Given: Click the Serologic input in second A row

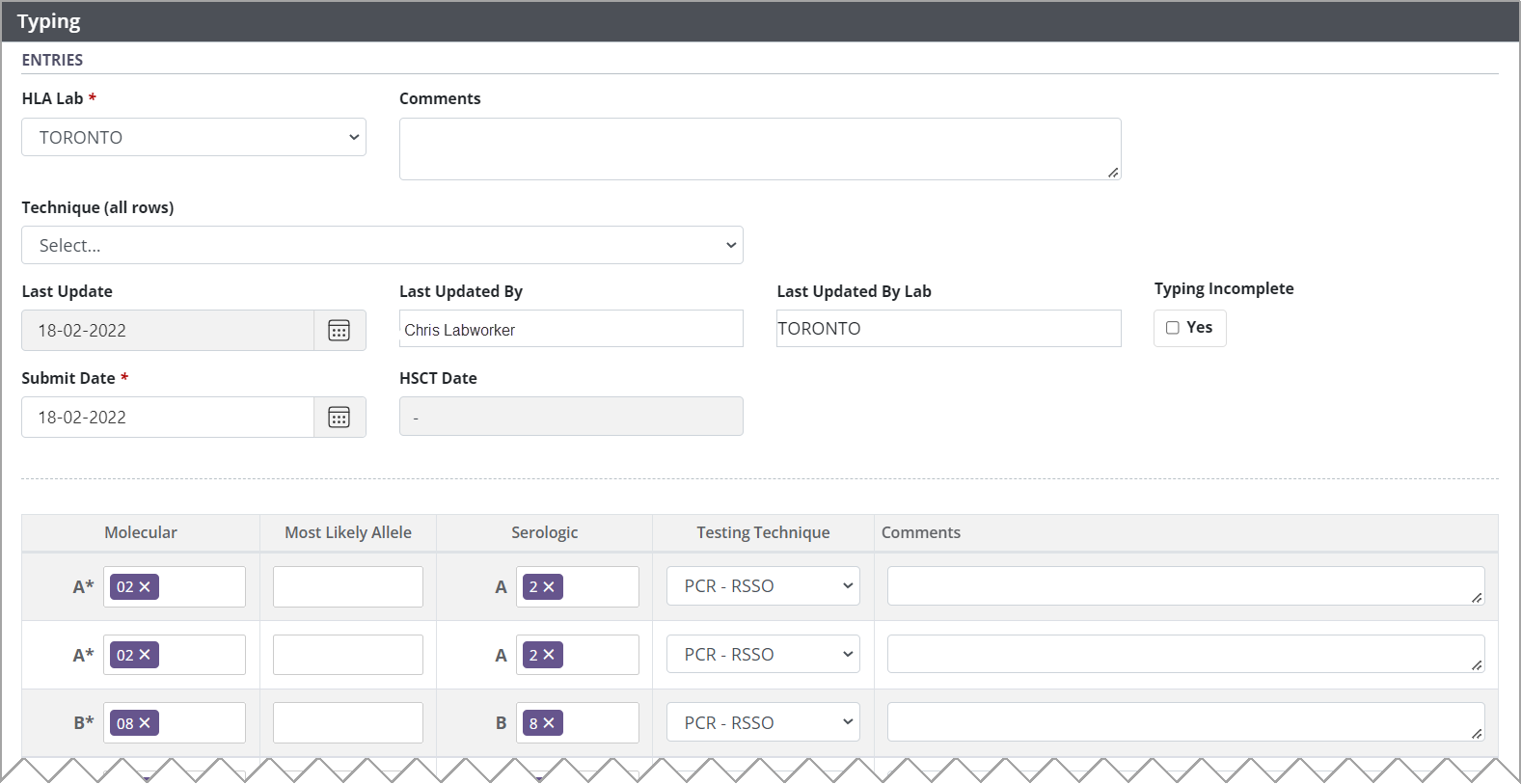Looking at the screenshot, I should click(578, 655).
